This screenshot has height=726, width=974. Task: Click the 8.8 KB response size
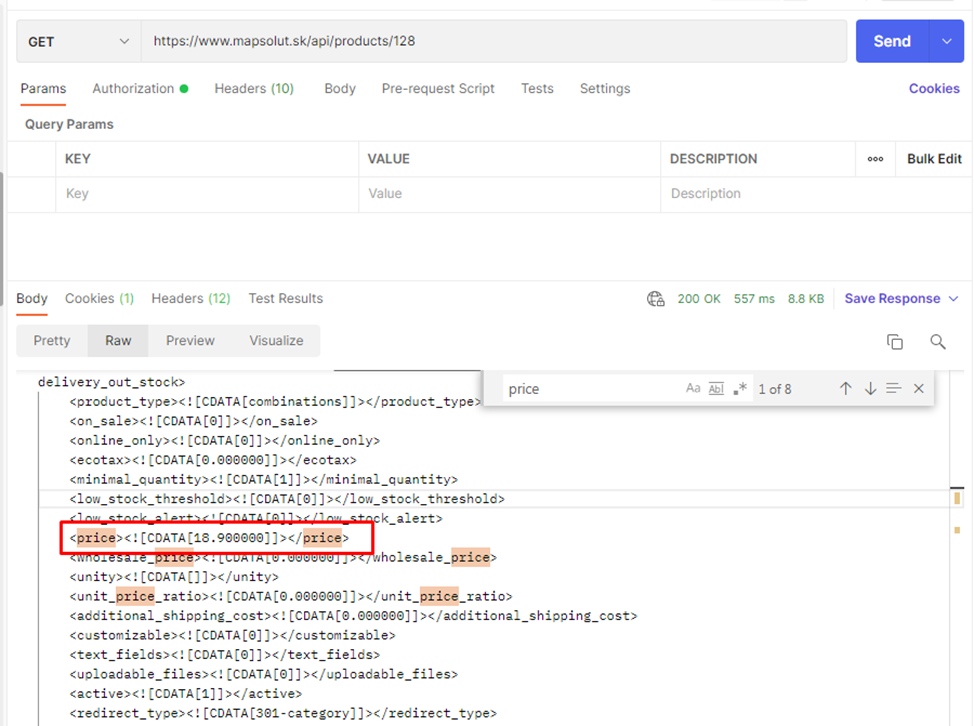[x=806, y=299]
